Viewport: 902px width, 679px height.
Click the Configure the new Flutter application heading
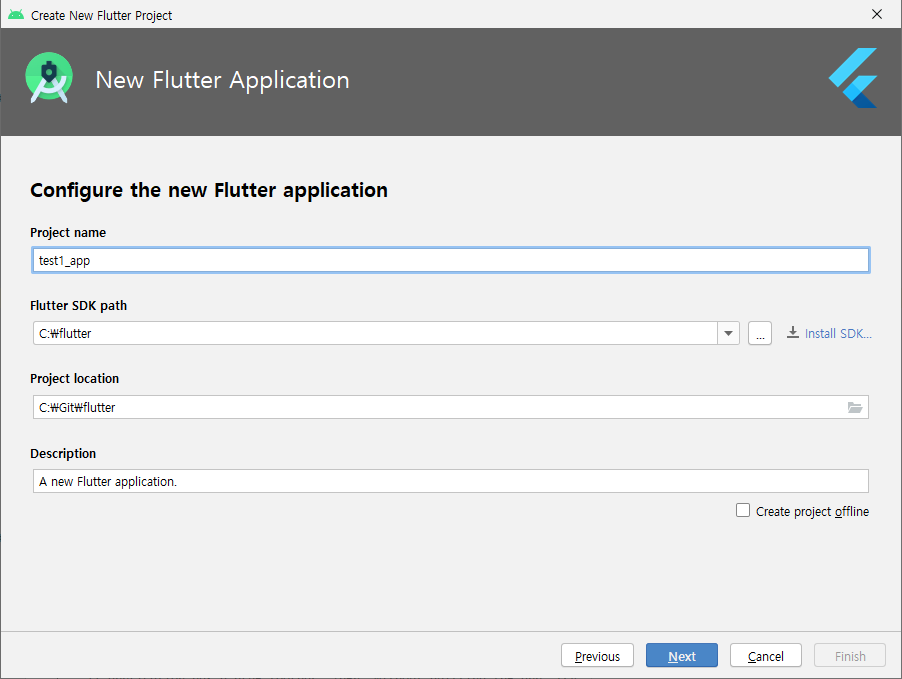coord(209,190)
